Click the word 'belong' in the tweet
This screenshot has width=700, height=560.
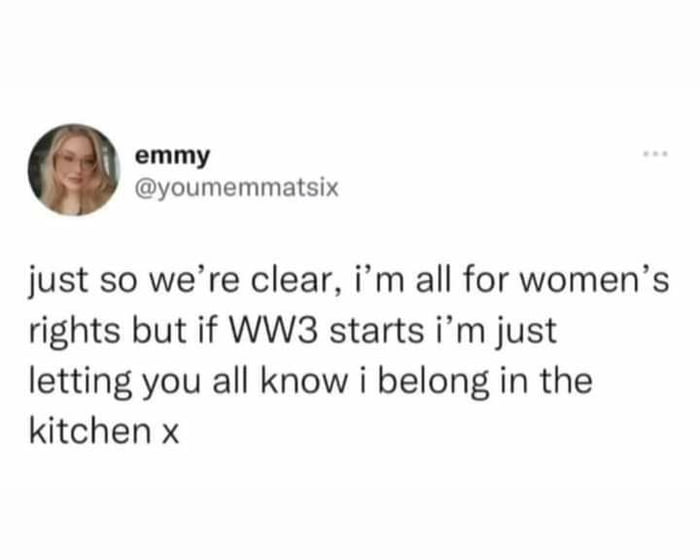pos(434,383)
